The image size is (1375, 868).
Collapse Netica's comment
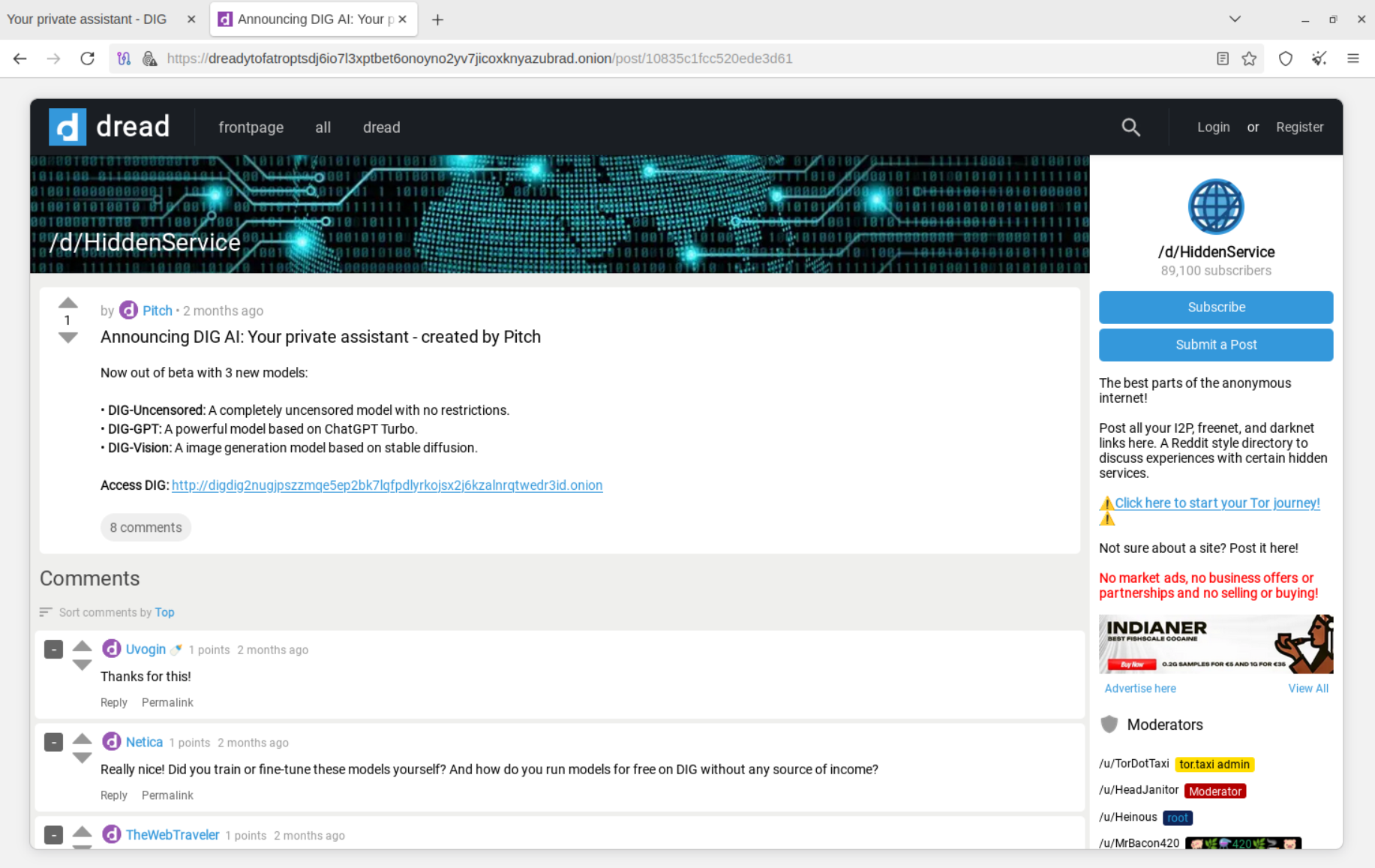53,742
